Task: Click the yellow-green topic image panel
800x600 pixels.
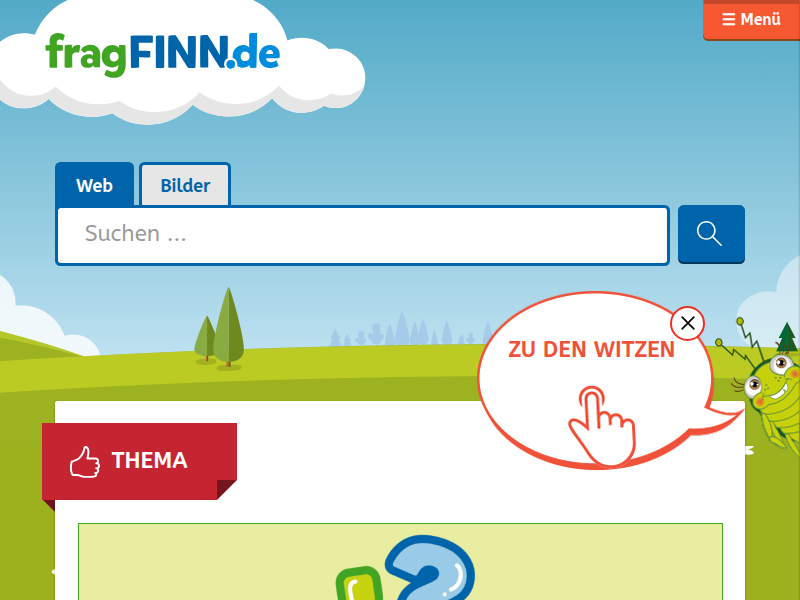Action: [401, 562]
